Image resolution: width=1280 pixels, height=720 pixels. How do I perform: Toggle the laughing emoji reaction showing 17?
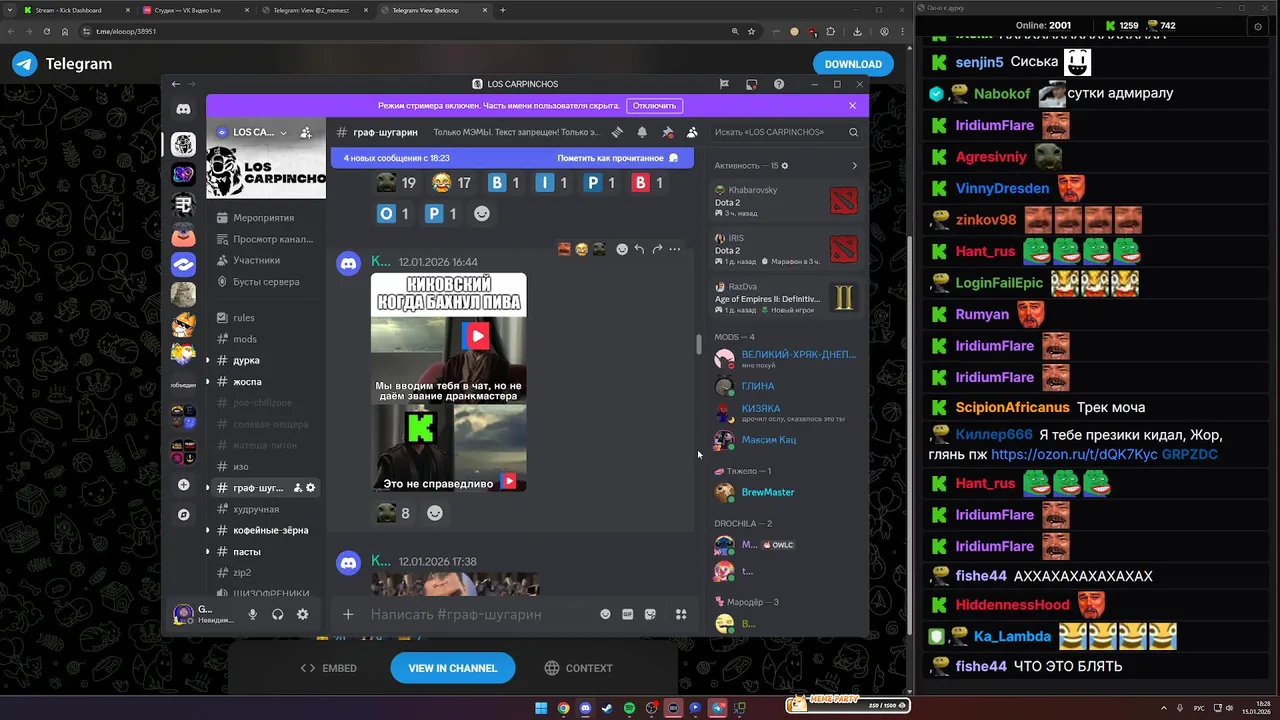[x=451, y=183]
